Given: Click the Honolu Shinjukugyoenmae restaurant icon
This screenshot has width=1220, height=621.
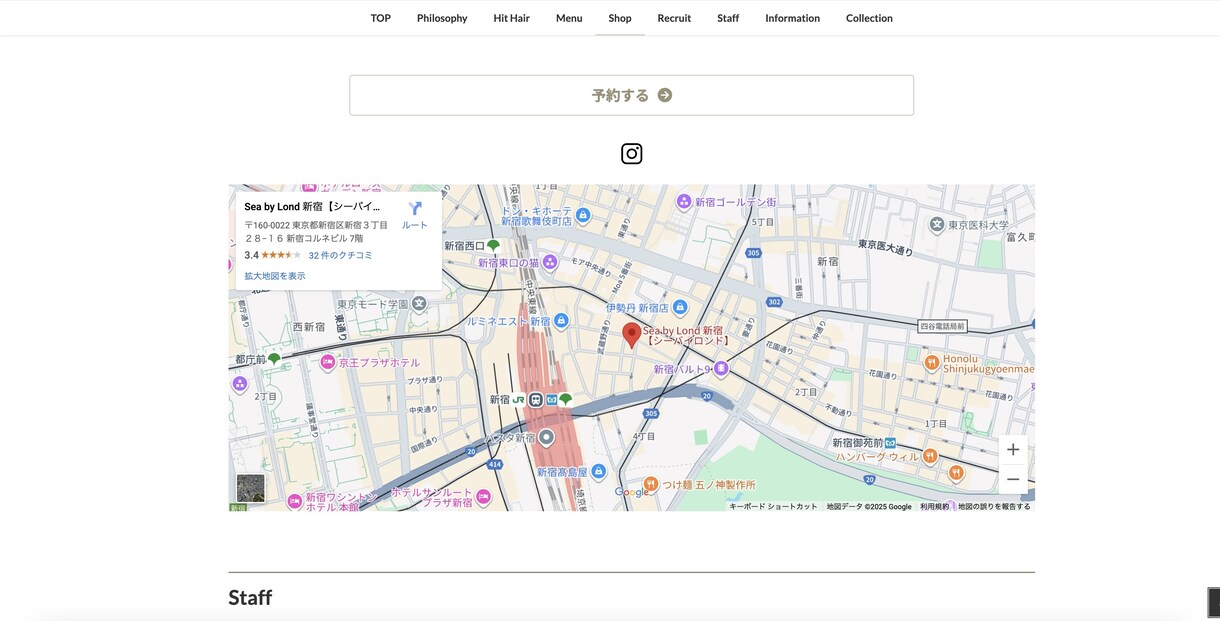Looking at the screenshot, I should 931,362.
